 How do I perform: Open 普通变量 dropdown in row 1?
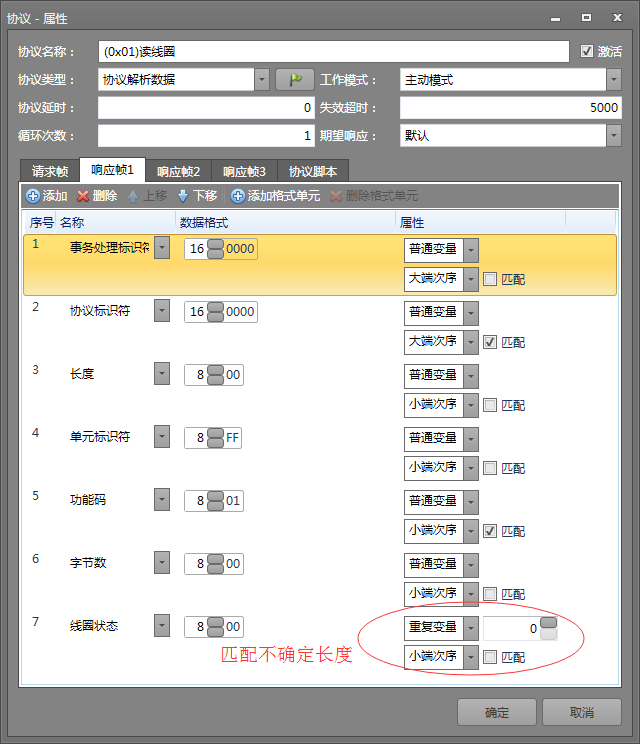click(x=471, y=250)
